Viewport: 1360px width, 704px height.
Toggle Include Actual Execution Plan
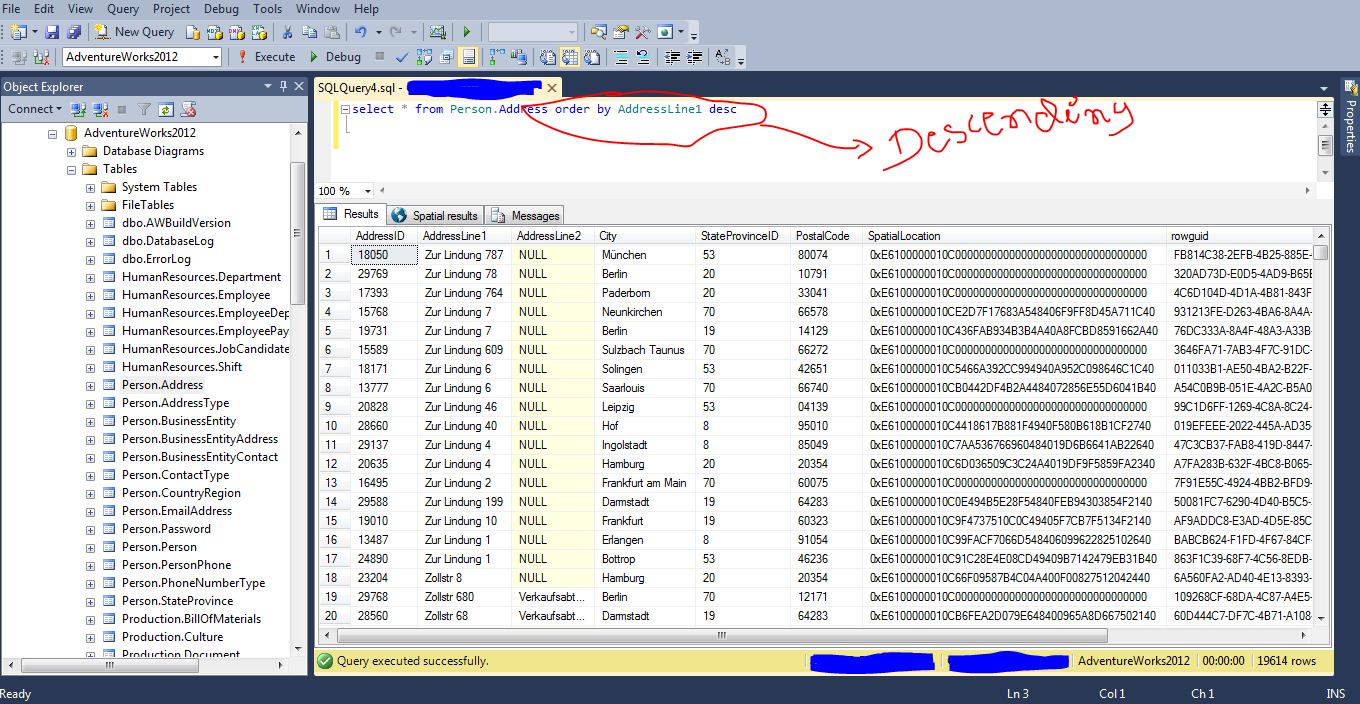[497, 57]
